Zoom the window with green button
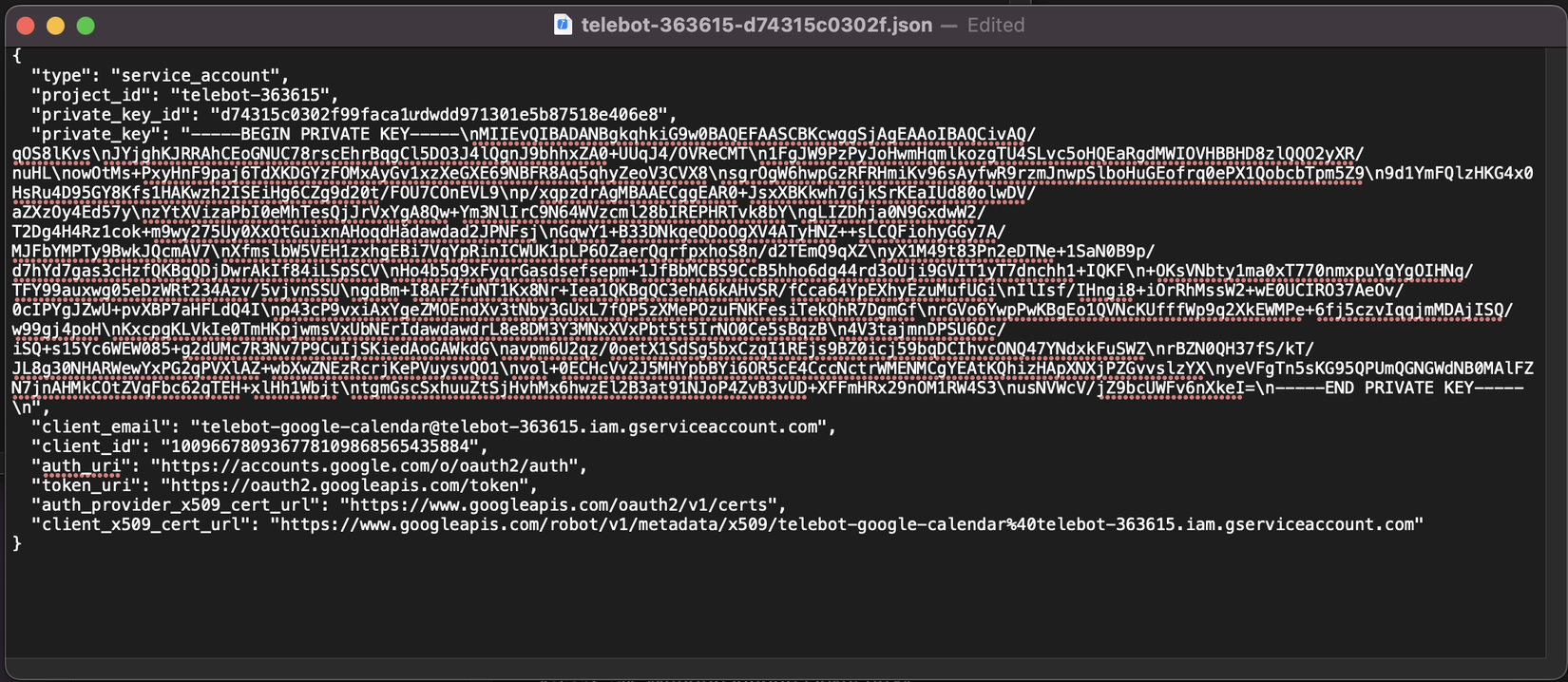This screenshot has height=682, width=1568. coord(86,26)
